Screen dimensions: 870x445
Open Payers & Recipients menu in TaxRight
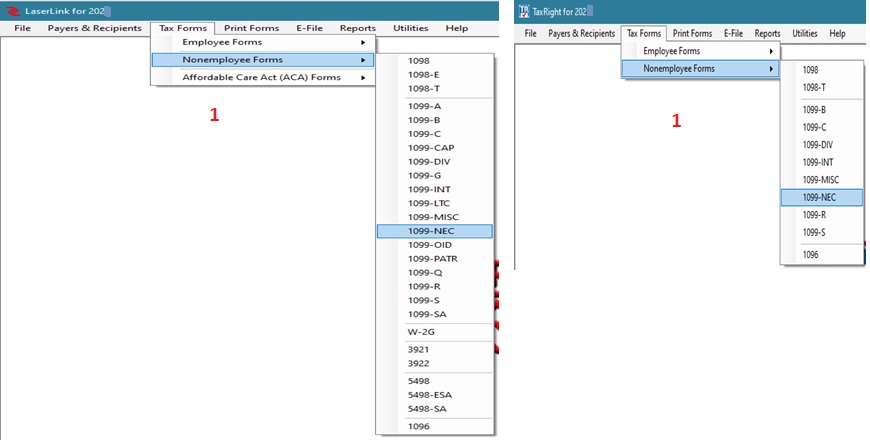pos(581,33)
